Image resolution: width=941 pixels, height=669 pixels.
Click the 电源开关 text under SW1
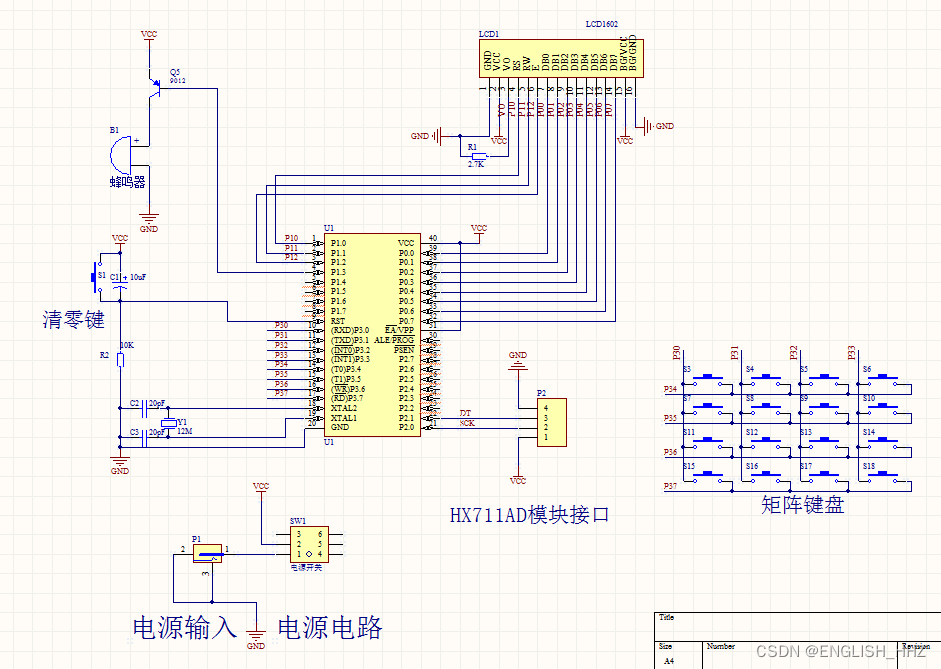(307, 567)
